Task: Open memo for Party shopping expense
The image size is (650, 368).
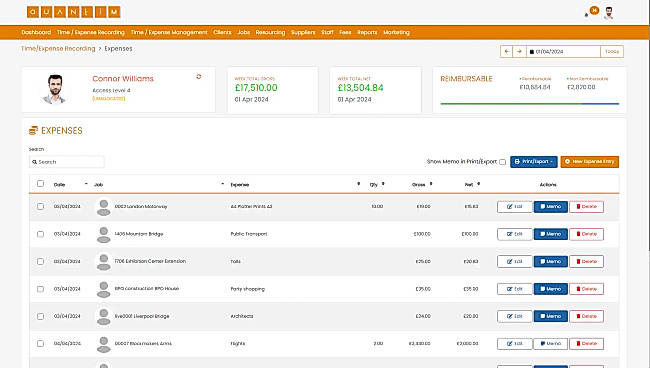Action: pos(551,289)
